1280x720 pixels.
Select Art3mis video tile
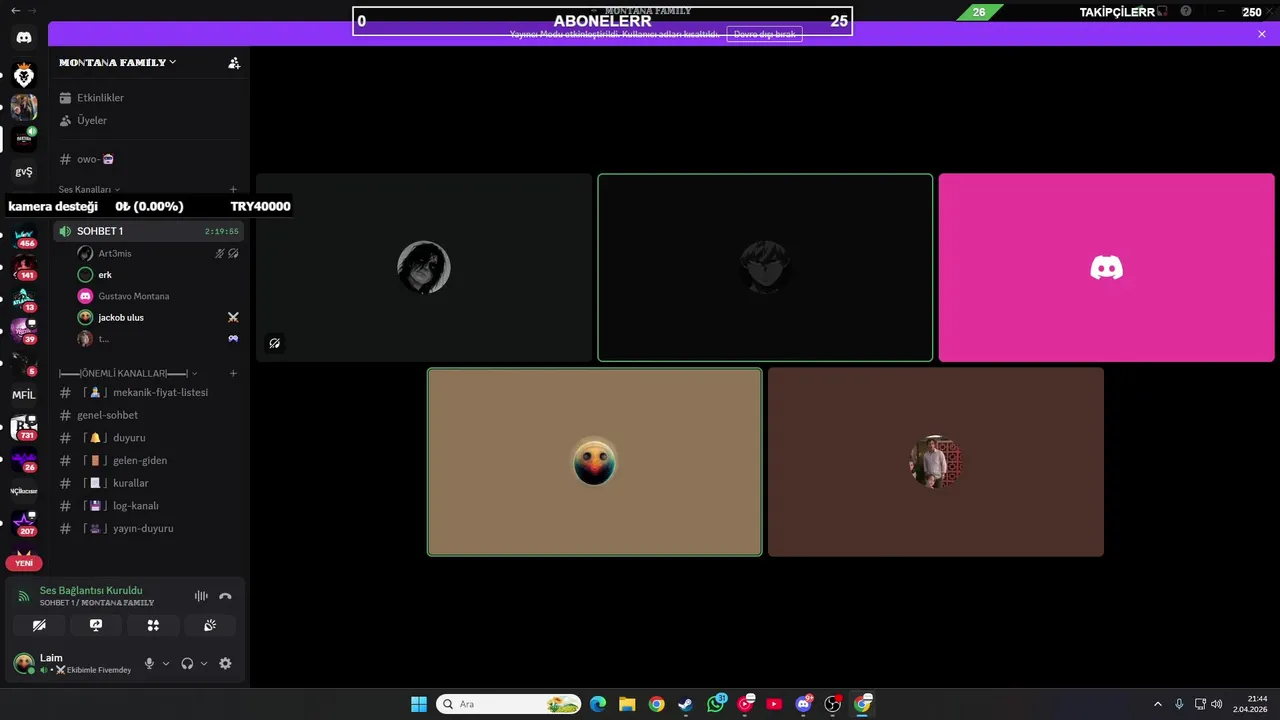pos(424,268)
